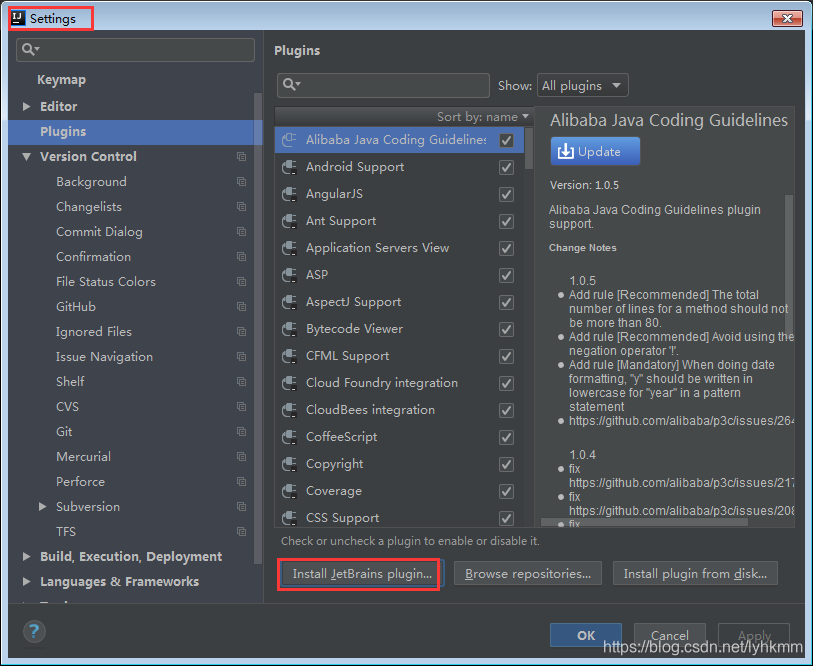The width and height of the screenshot is (813, 666).
Task: Click Install JetBrains plugin button
Action: click(x=361, y=574)
